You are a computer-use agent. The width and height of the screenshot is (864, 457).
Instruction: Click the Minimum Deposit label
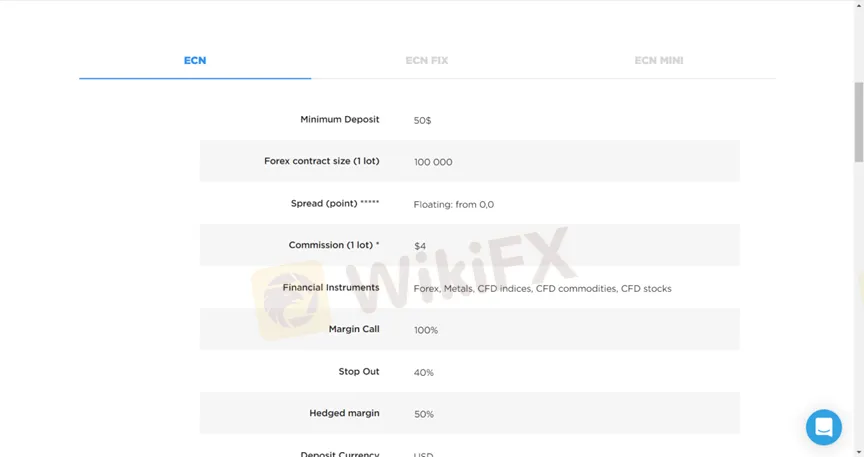(x=339, y=120)
